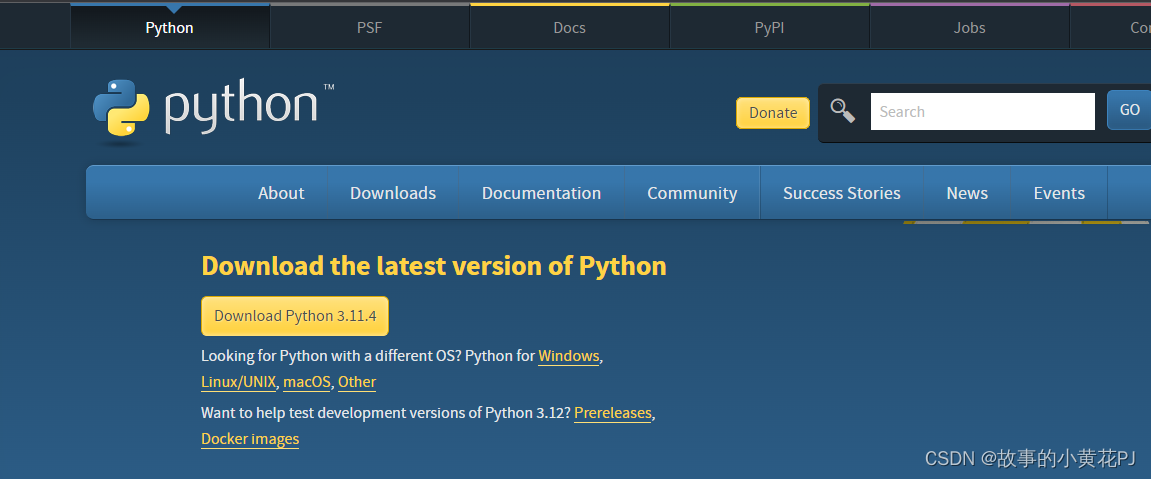Open the Docs top tab
The image size is (1151, 479).
[570, 28]
